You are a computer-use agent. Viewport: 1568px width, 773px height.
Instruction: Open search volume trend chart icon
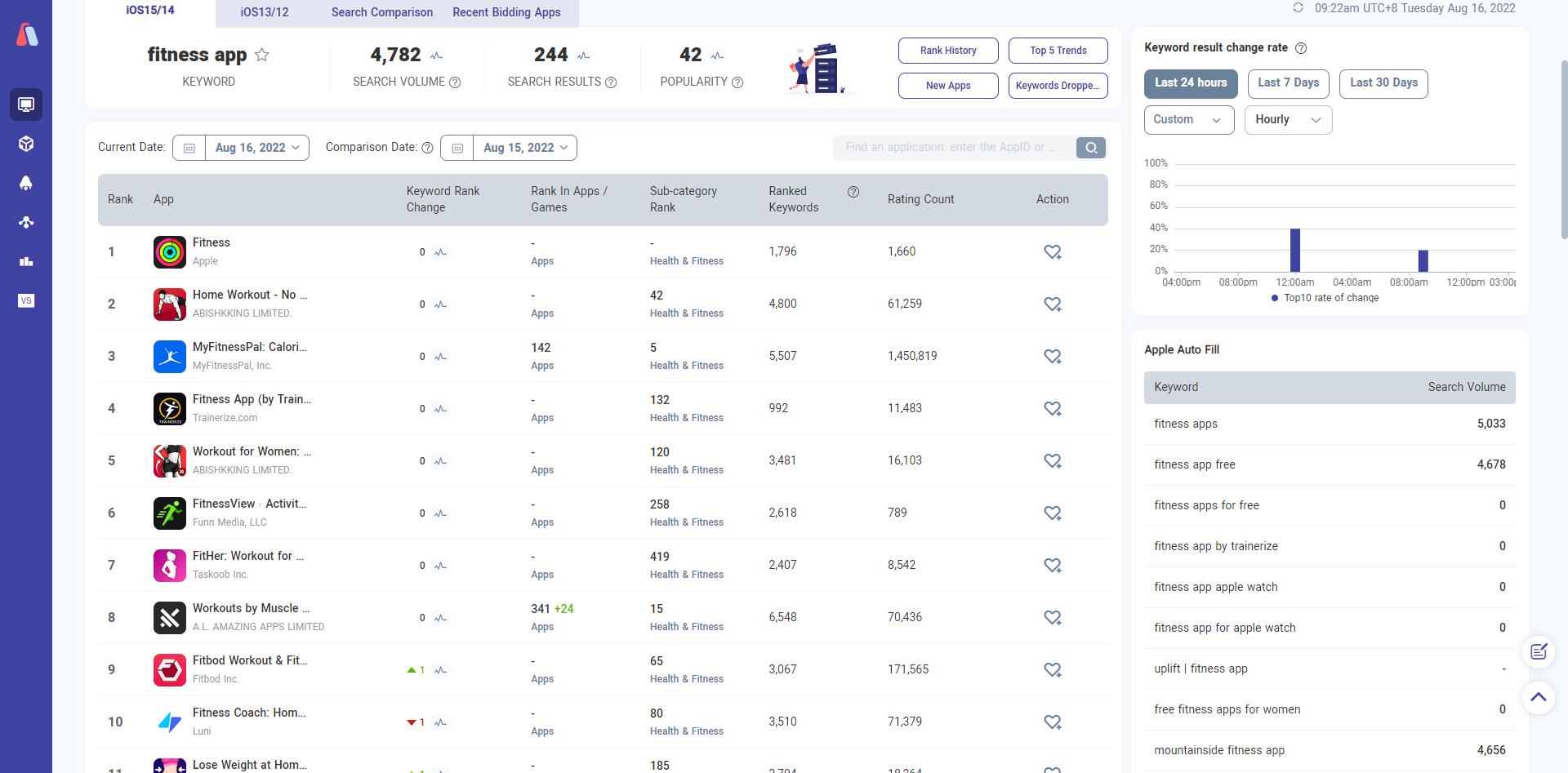coord(436,56)
